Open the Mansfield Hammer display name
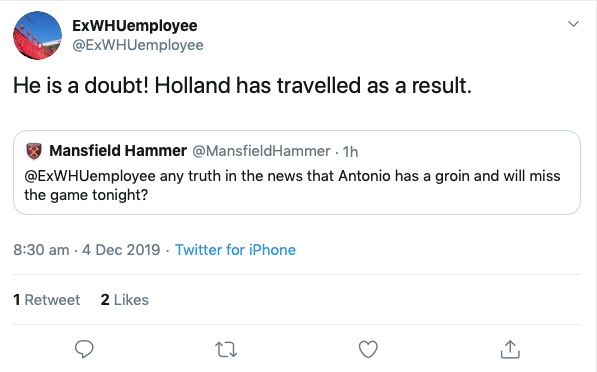 [x=118, y=151]
